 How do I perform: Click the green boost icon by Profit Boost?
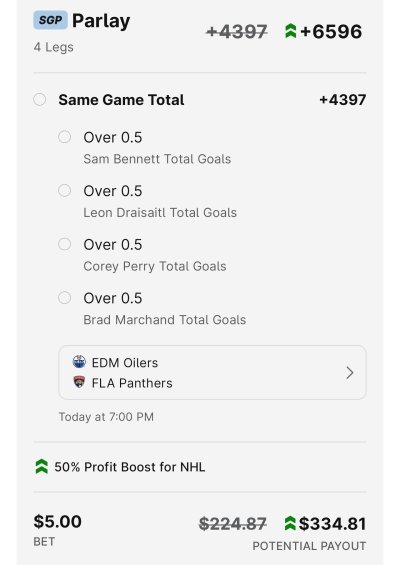42,467
